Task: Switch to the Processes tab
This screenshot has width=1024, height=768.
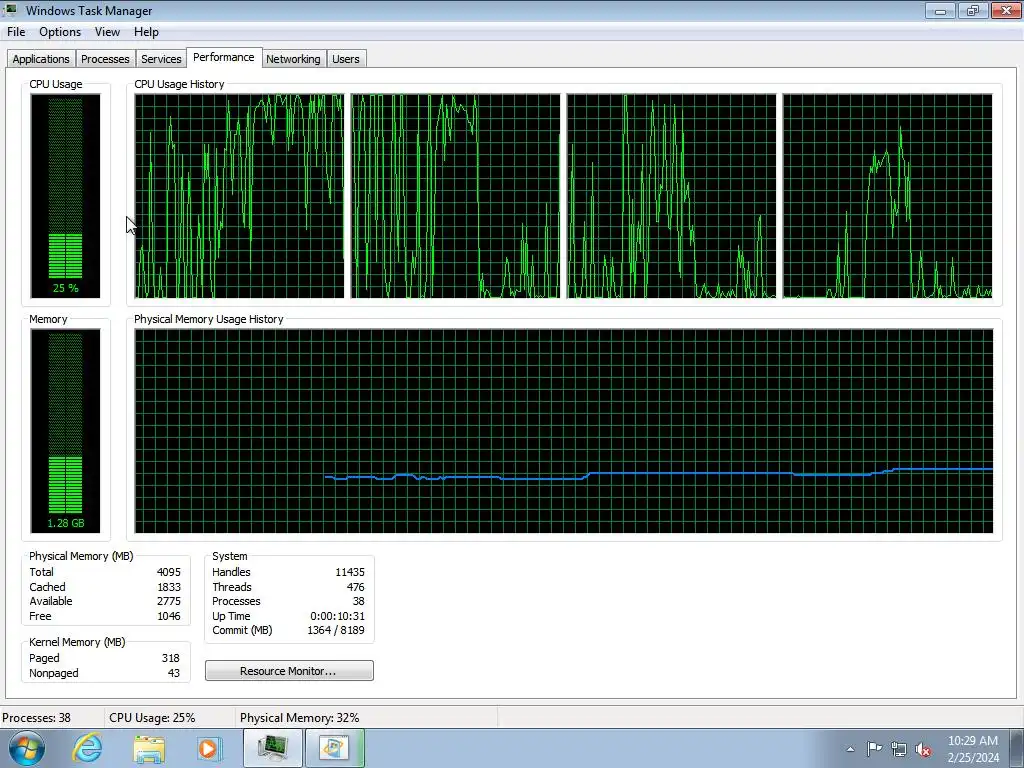Action: 105,59
